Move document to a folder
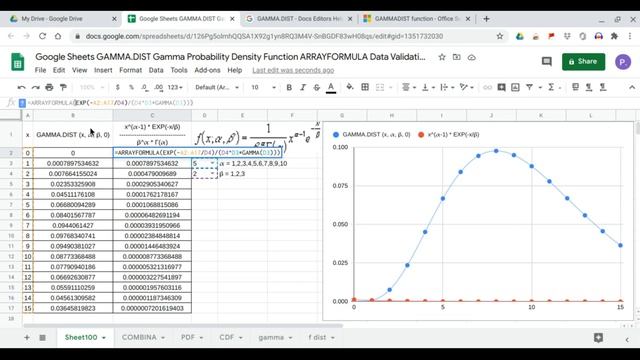This screenshot has height=360, width=640. tap(456, 57)
